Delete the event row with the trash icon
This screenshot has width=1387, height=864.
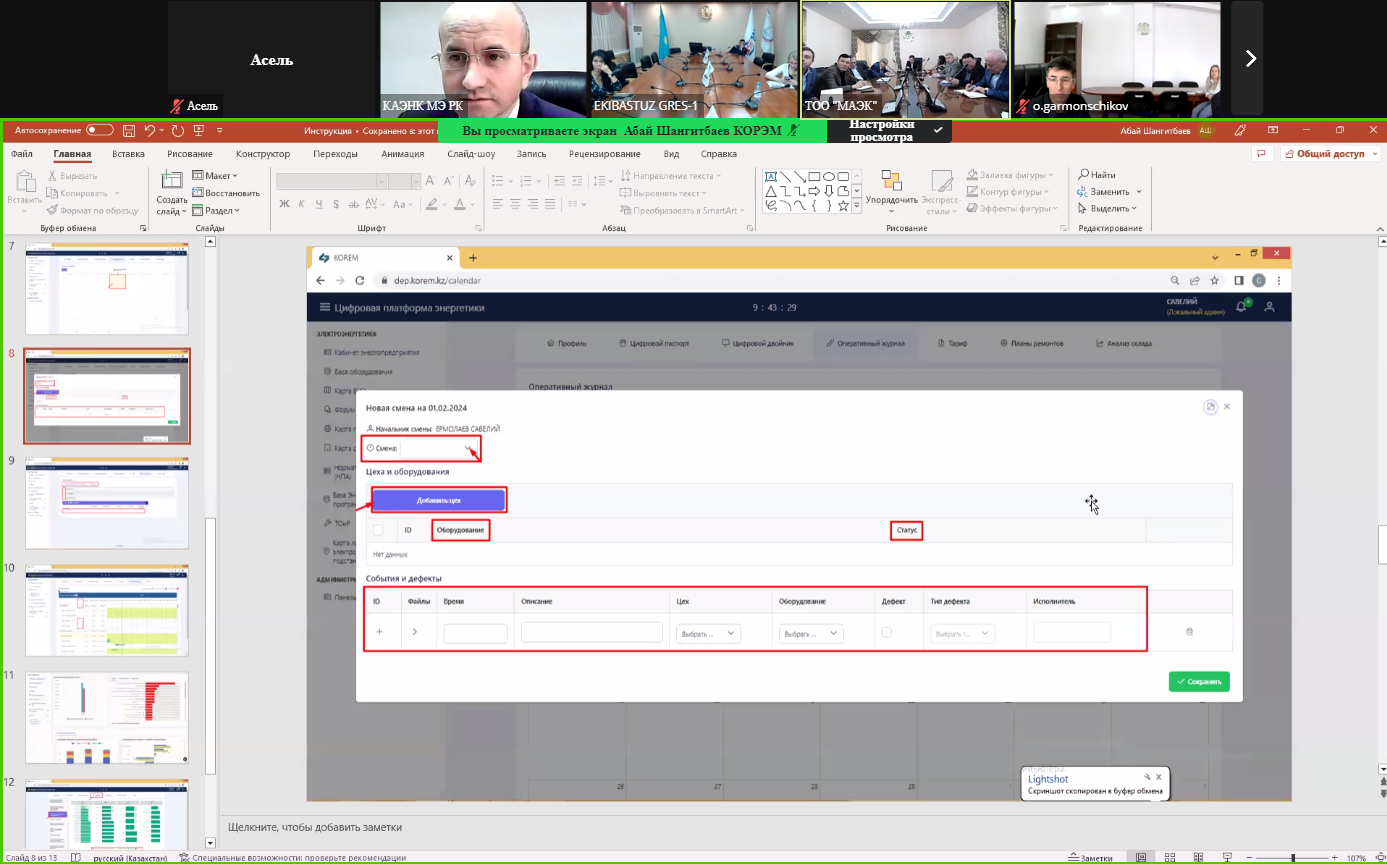coord(1188,632)
